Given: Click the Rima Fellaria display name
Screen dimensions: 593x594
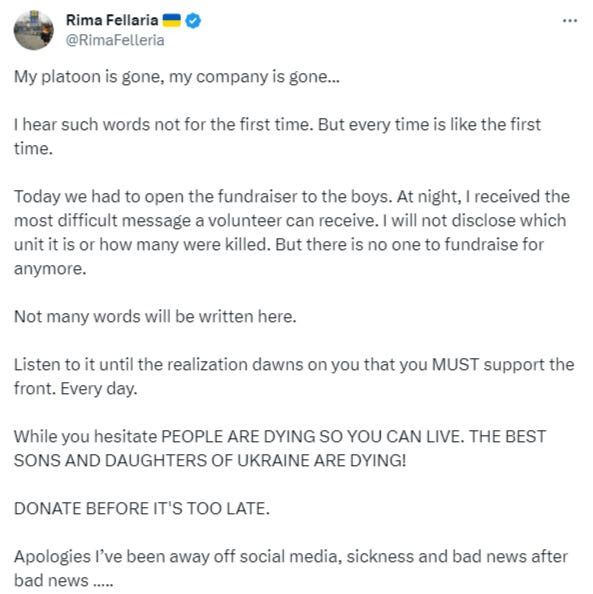Looking at the screenshot, I should click(x=112, y=20).
